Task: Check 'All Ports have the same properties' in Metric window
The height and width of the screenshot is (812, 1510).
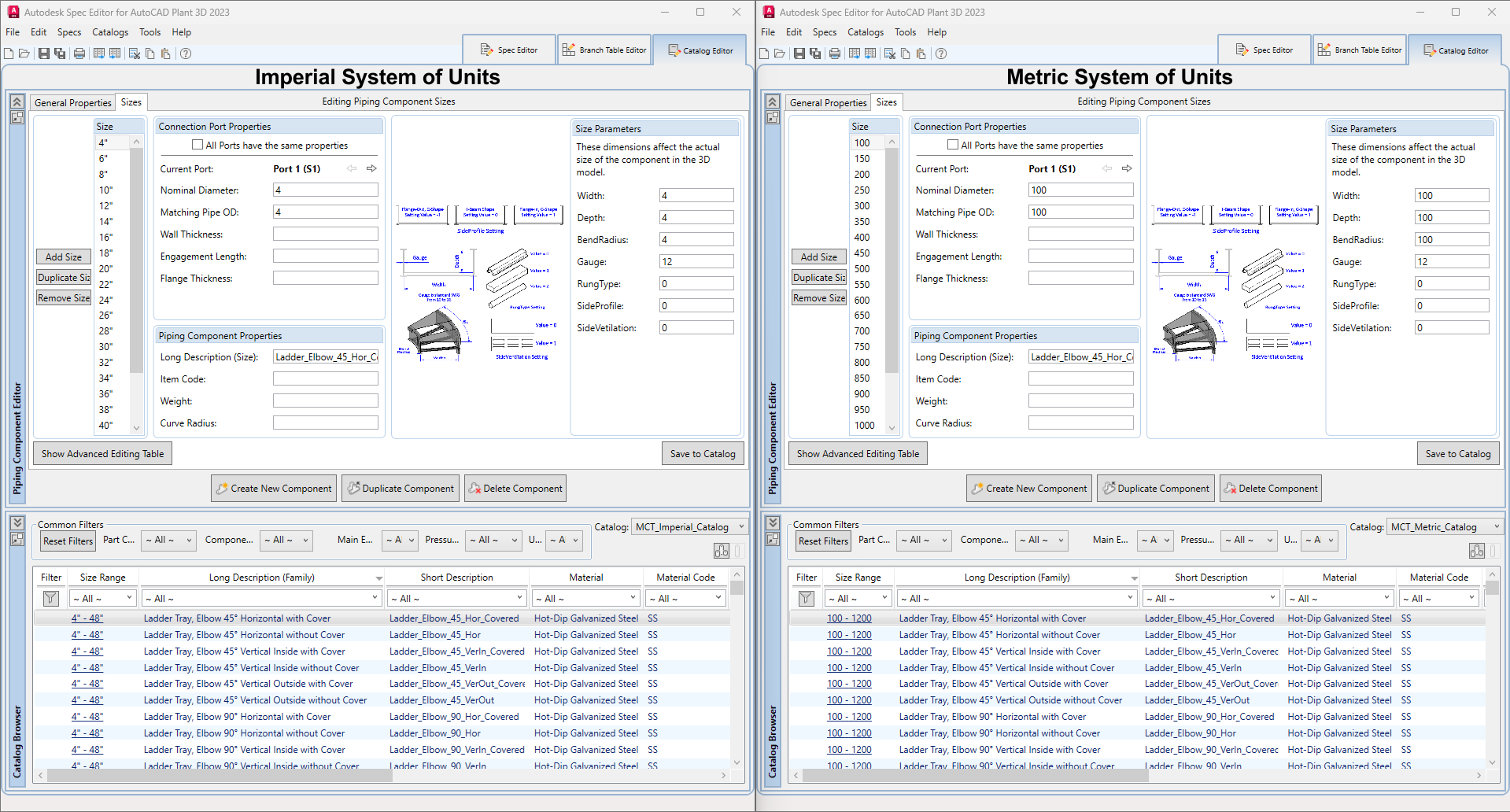Action: [953, 145]
